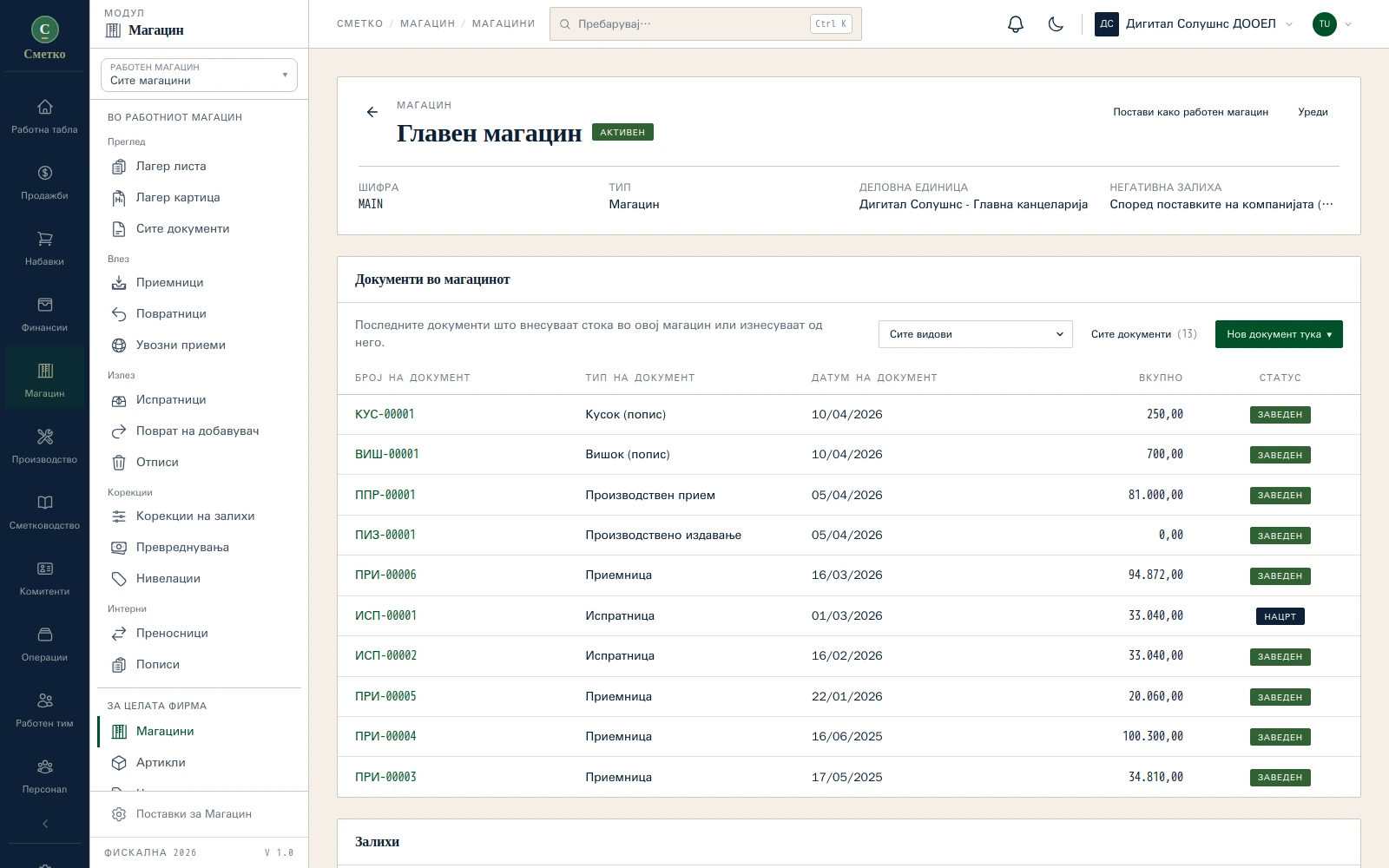Collapse the main sidebar chevron
The height and width of the screenshot is (868, 1389).
click(x=44, y=824)
